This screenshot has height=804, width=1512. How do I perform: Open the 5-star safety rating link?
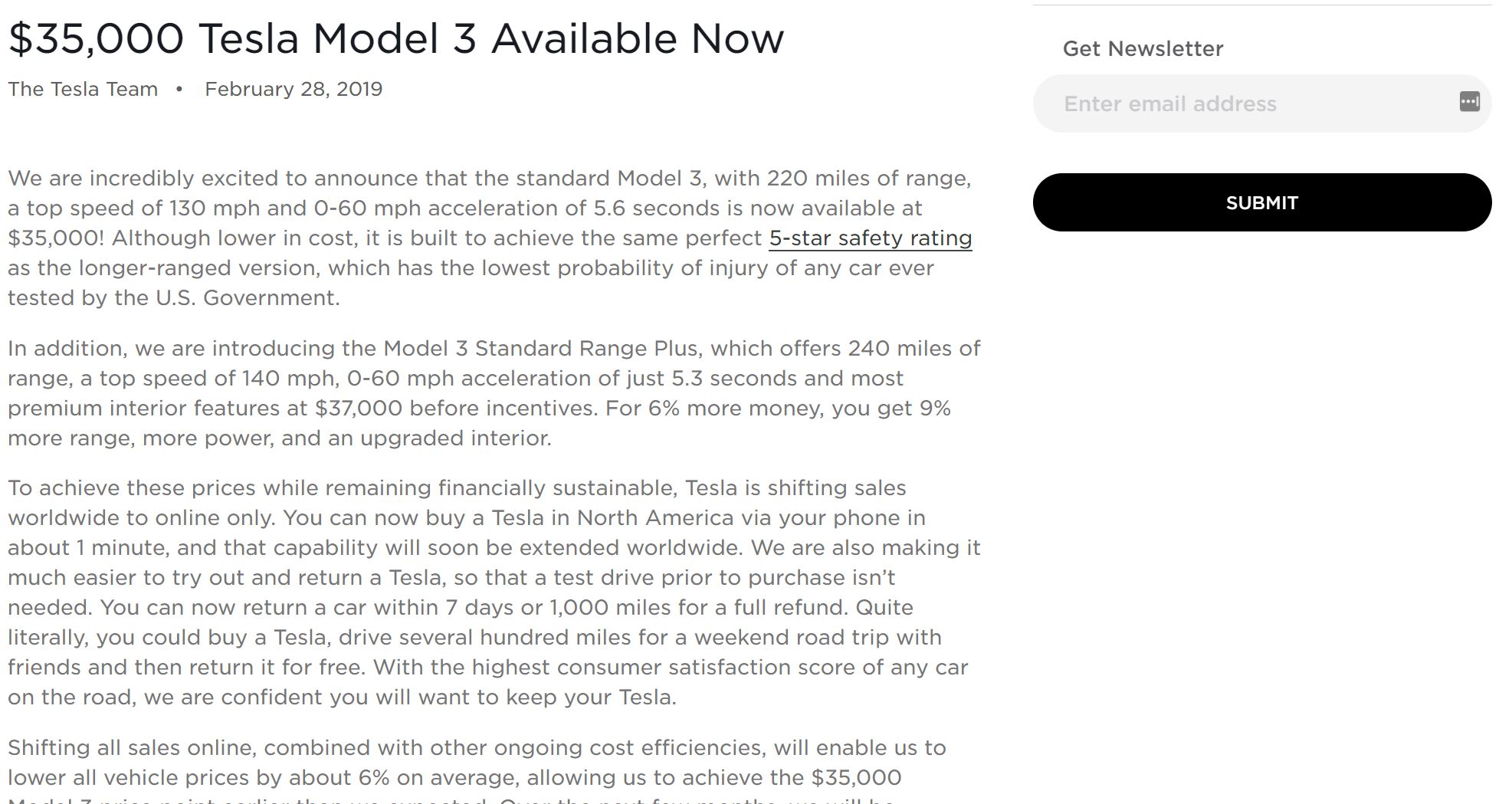tap(871, 238)
